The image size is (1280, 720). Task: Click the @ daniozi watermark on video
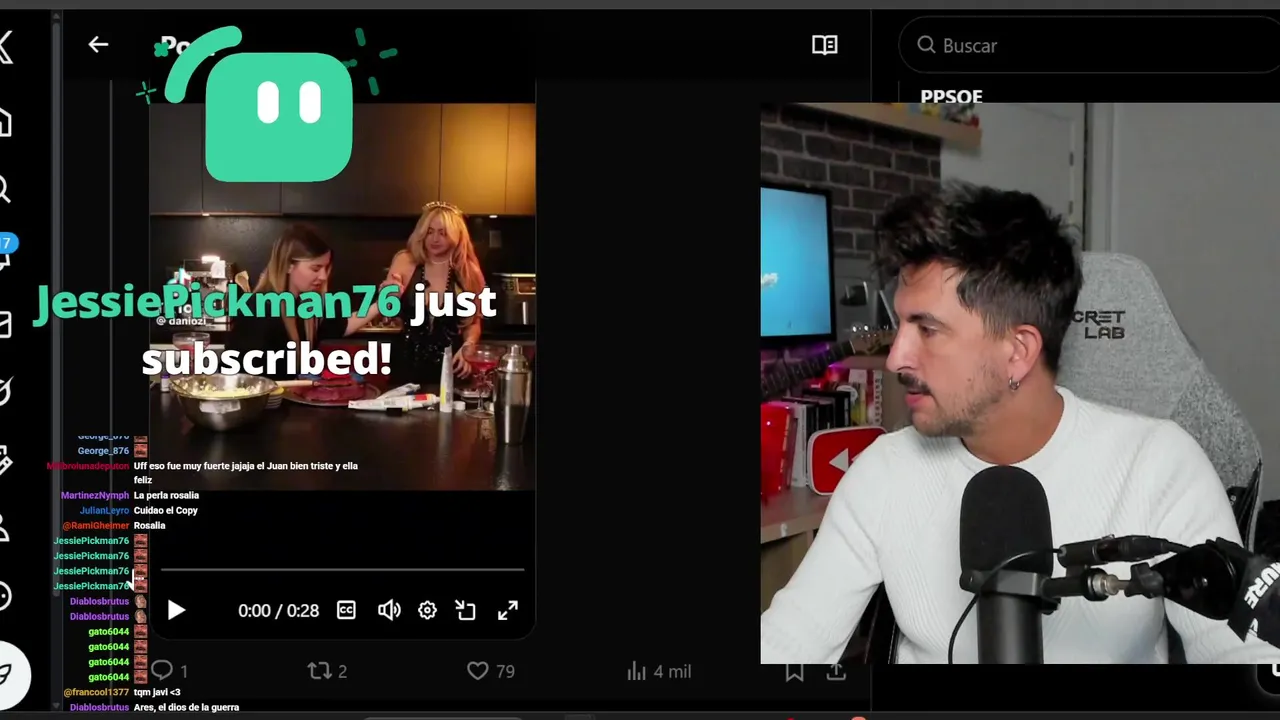click(x=180, y=320)
